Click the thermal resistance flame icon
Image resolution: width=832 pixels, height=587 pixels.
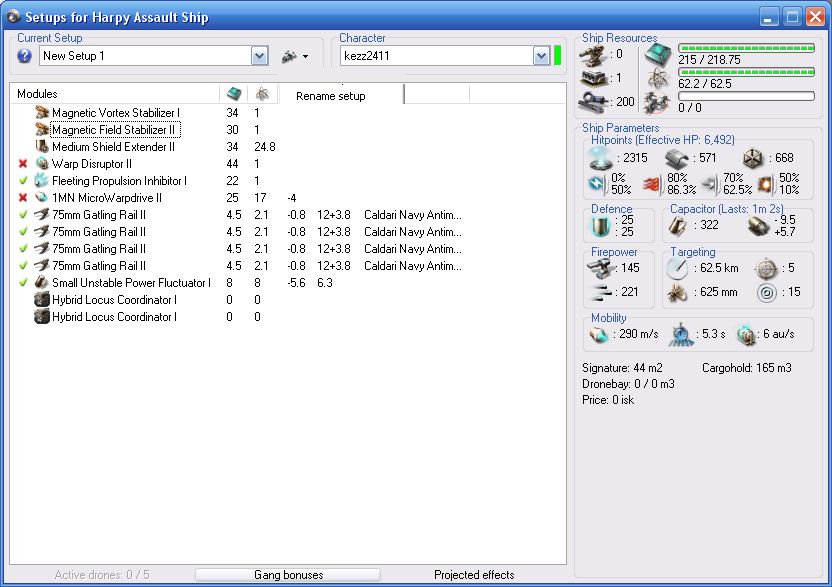coord(652,184)
